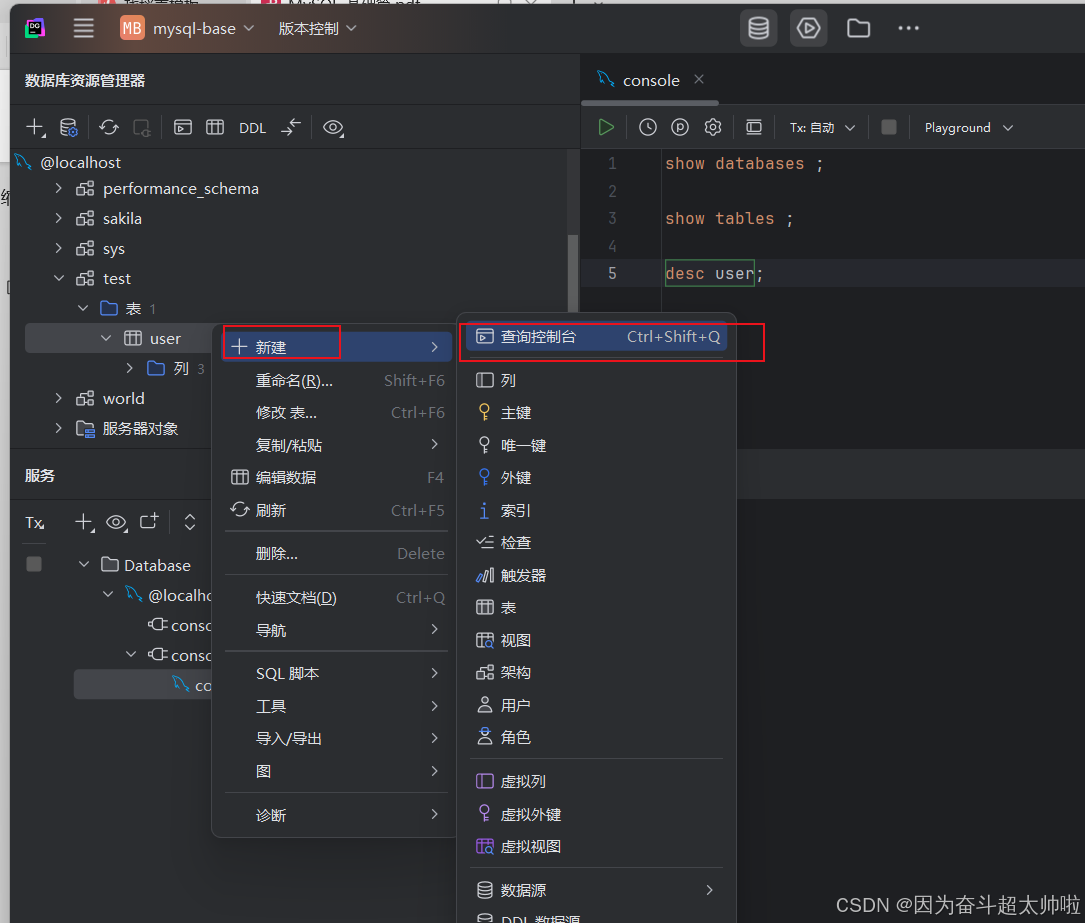Collapse the test schema node
1085x923 pixels.
tap(59, 278)
